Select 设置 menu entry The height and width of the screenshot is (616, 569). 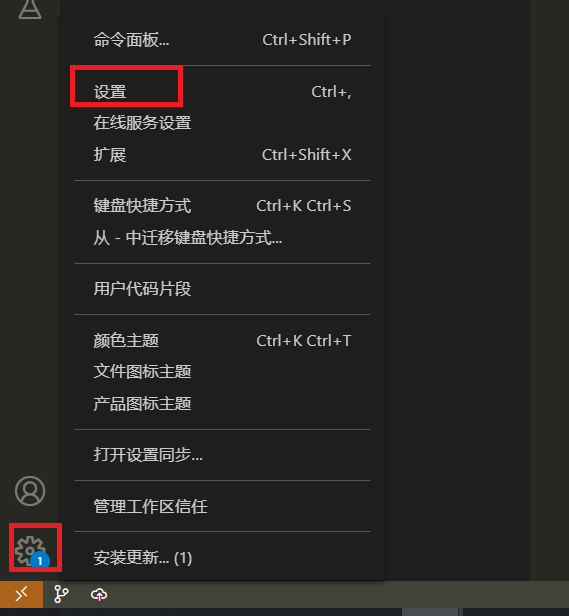click(222, 92)
